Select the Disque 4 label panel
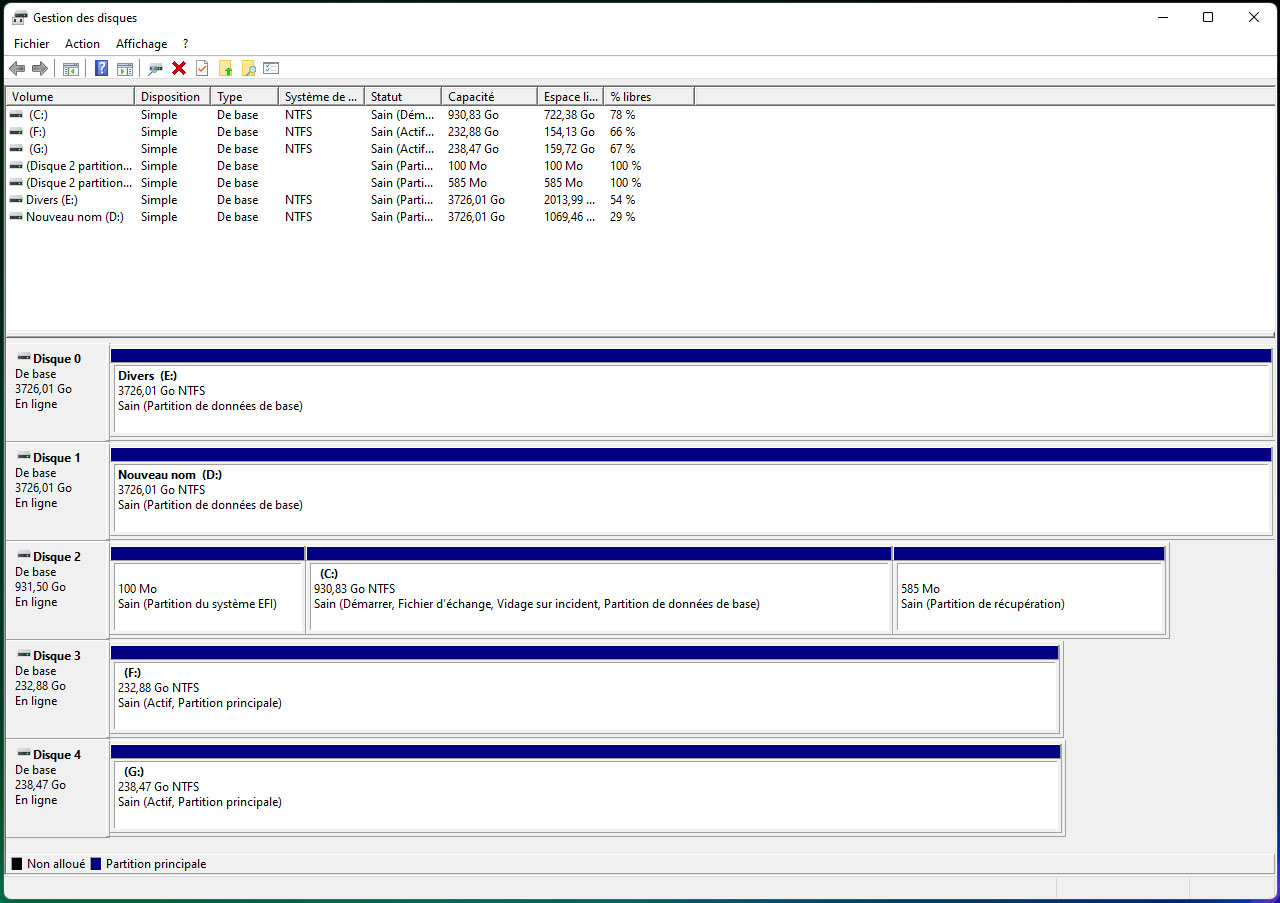This screenshot has height=903, width=1280. pos(57,788)
